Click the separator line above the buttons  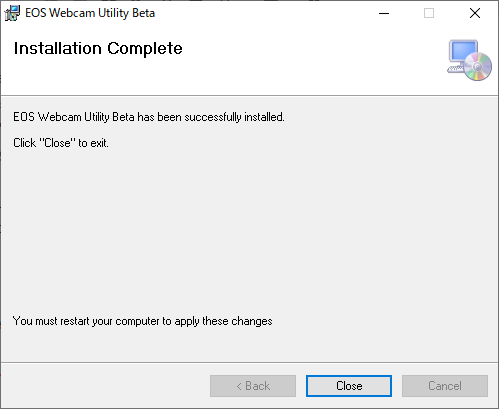(x=249, y=362)
